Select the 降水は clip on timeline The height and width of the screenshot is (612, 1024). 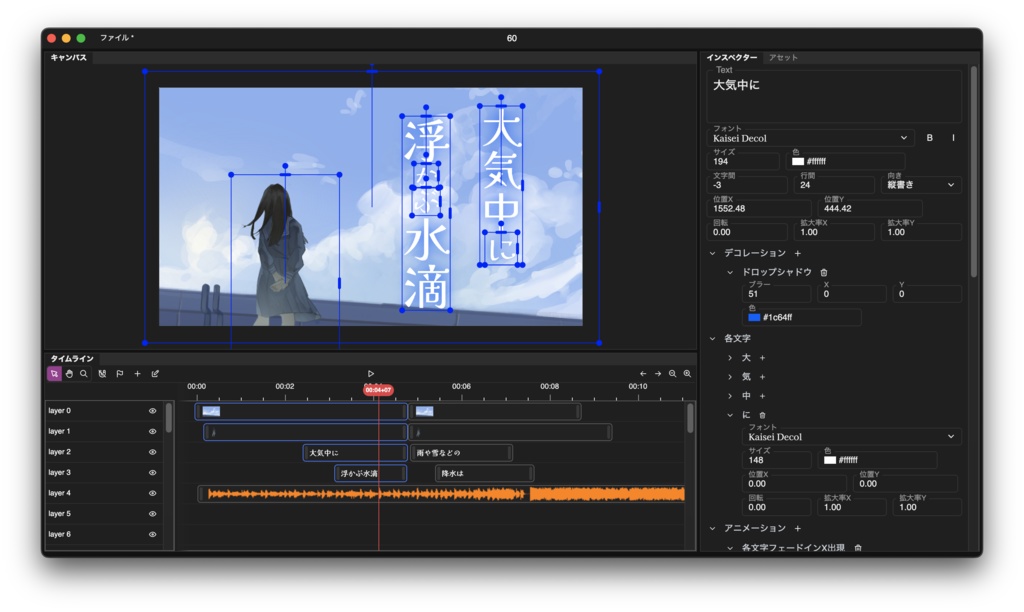[x=484, y=473]
